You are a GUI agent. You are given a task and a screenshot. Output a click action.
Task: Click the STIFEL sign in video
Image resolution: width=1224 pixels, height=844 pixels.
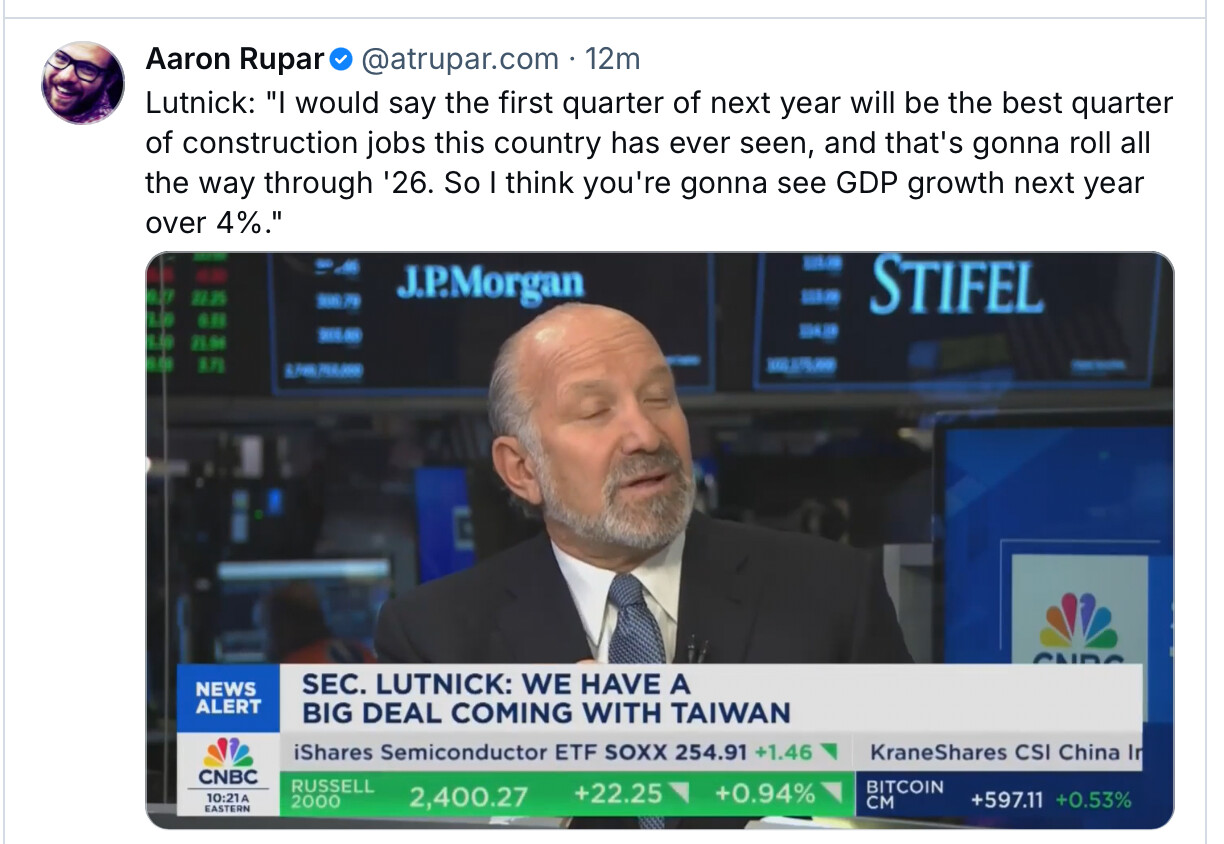tap(956, 286)
